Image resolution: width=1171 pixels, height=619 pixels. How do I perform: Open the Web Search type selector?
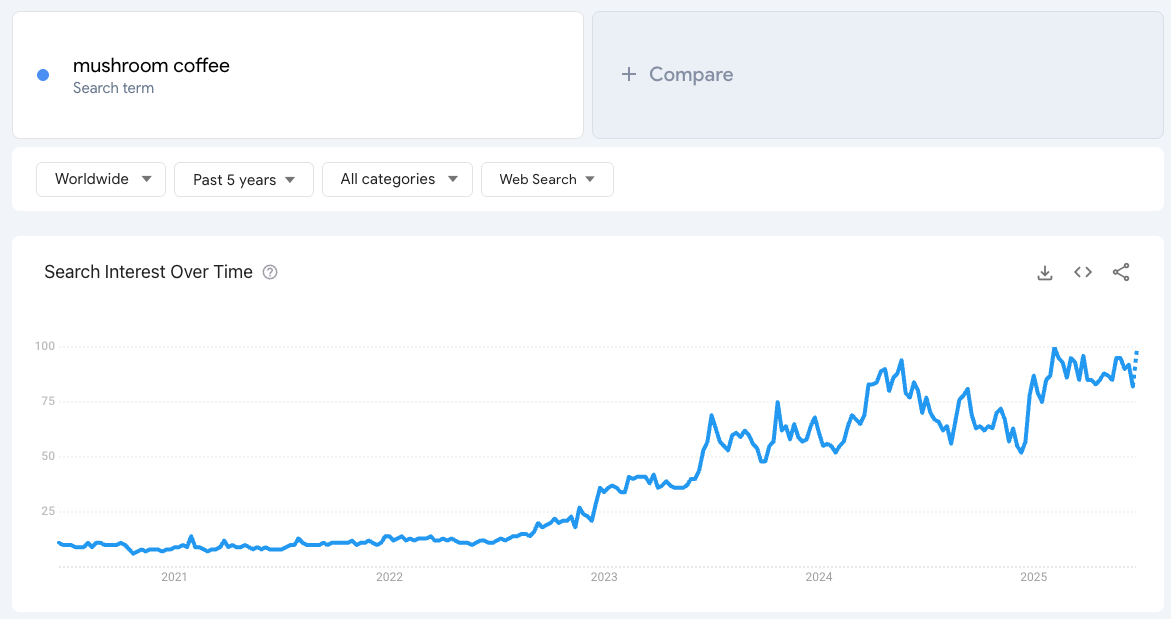(547, 179)
